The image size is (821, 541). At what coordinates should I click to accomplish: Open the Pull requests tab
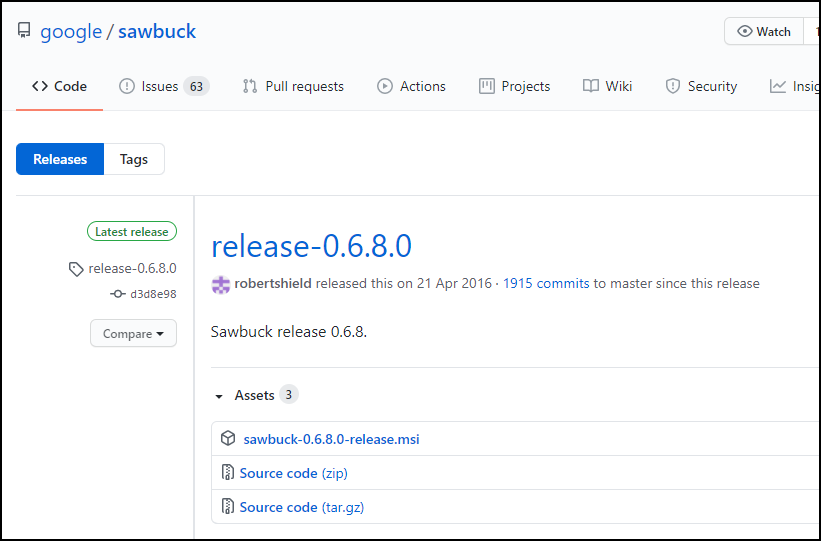(x=293, y=86)
